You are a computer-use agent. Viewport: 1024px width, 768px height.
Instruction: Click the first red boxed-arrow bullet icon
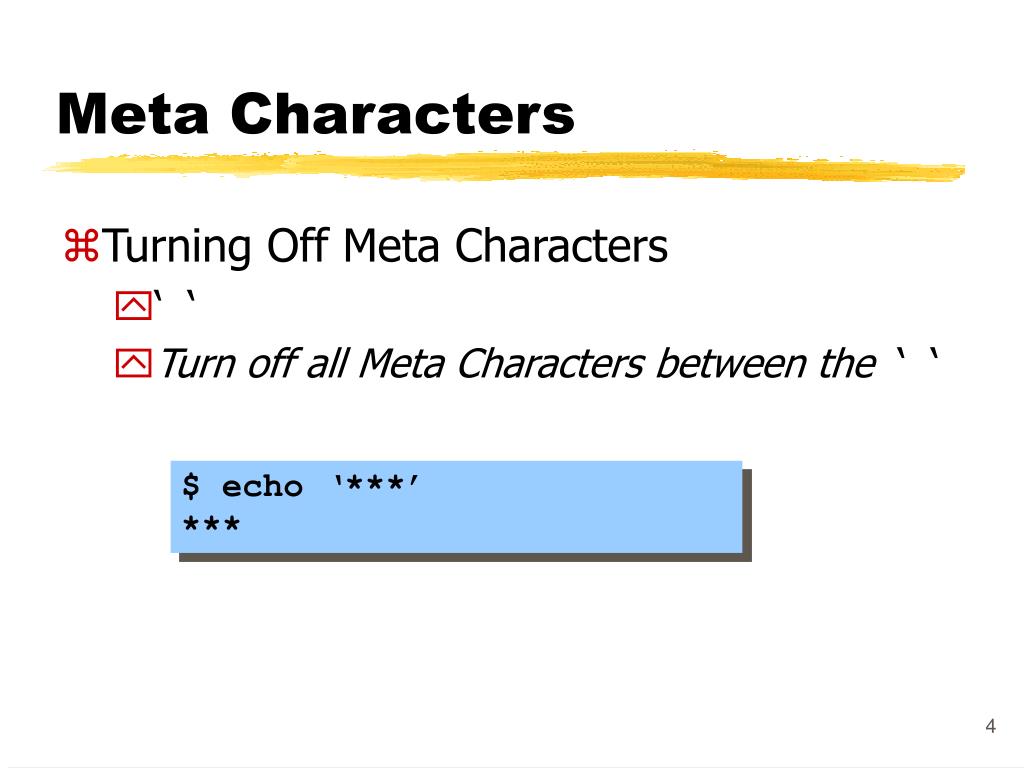click(134, 305)
